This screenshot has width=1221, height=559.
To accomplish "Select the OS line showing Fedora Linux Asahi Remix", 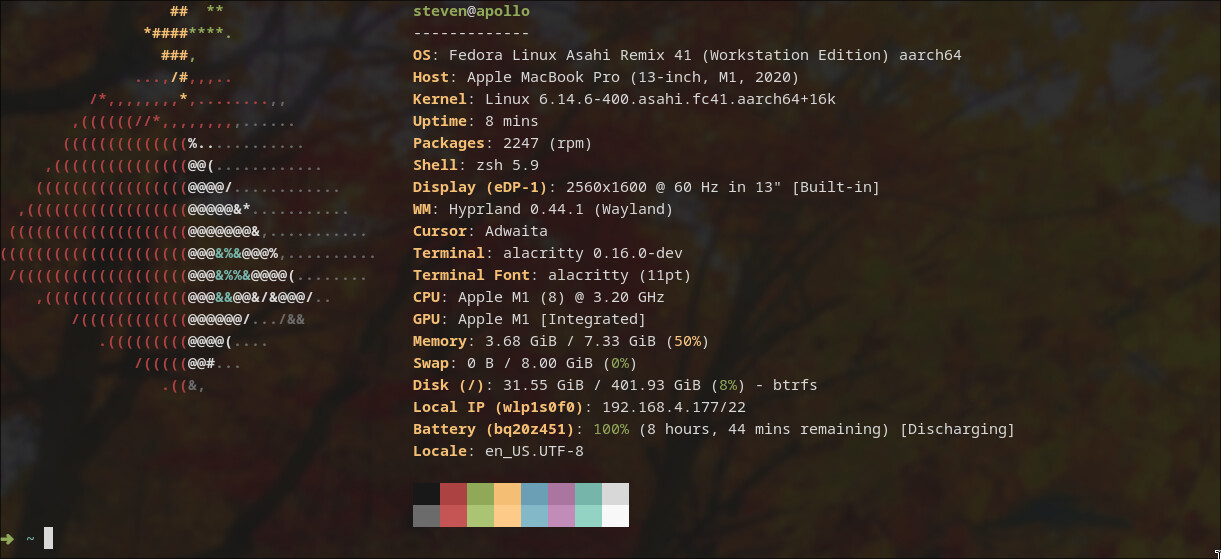I will coord(687,55).
